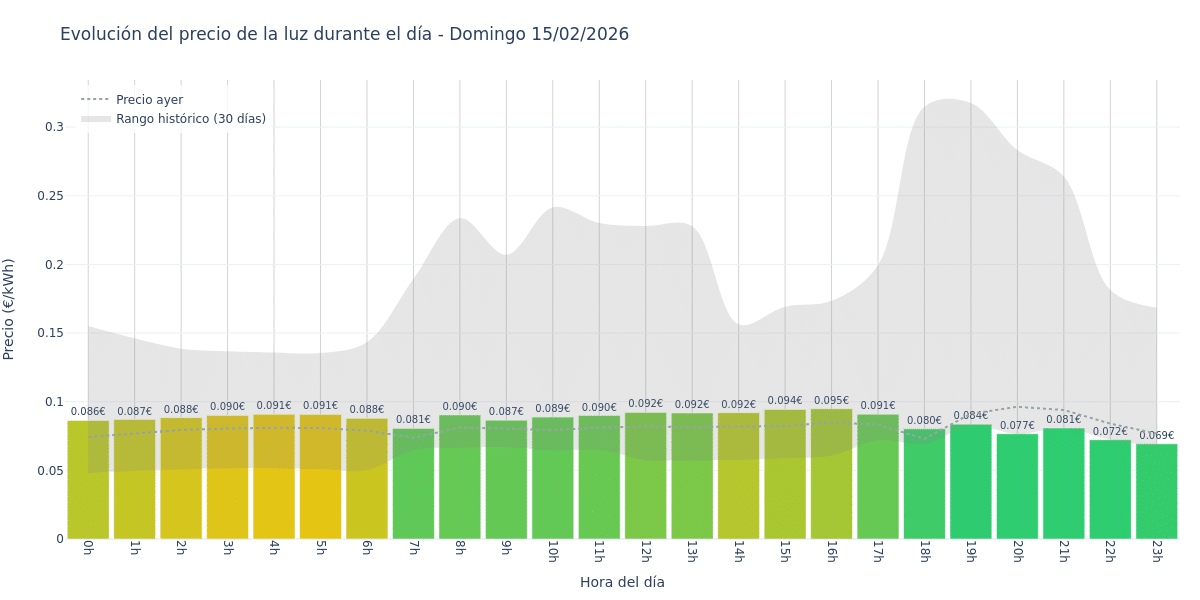Click the 0.3 tick on the y-axis
Screen dimensions: 1200x600
54,127
